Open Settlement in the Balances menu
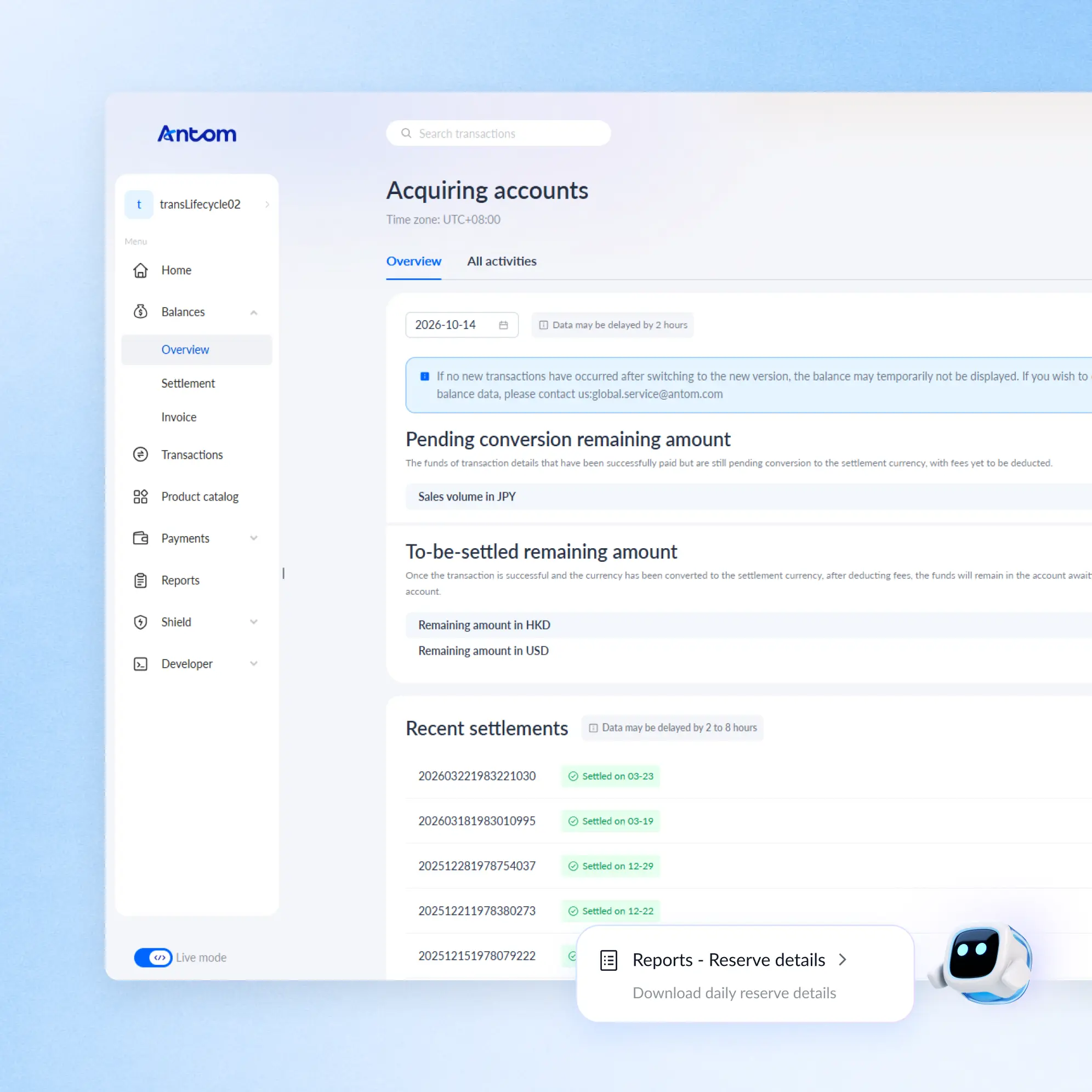 pos(187,383)
